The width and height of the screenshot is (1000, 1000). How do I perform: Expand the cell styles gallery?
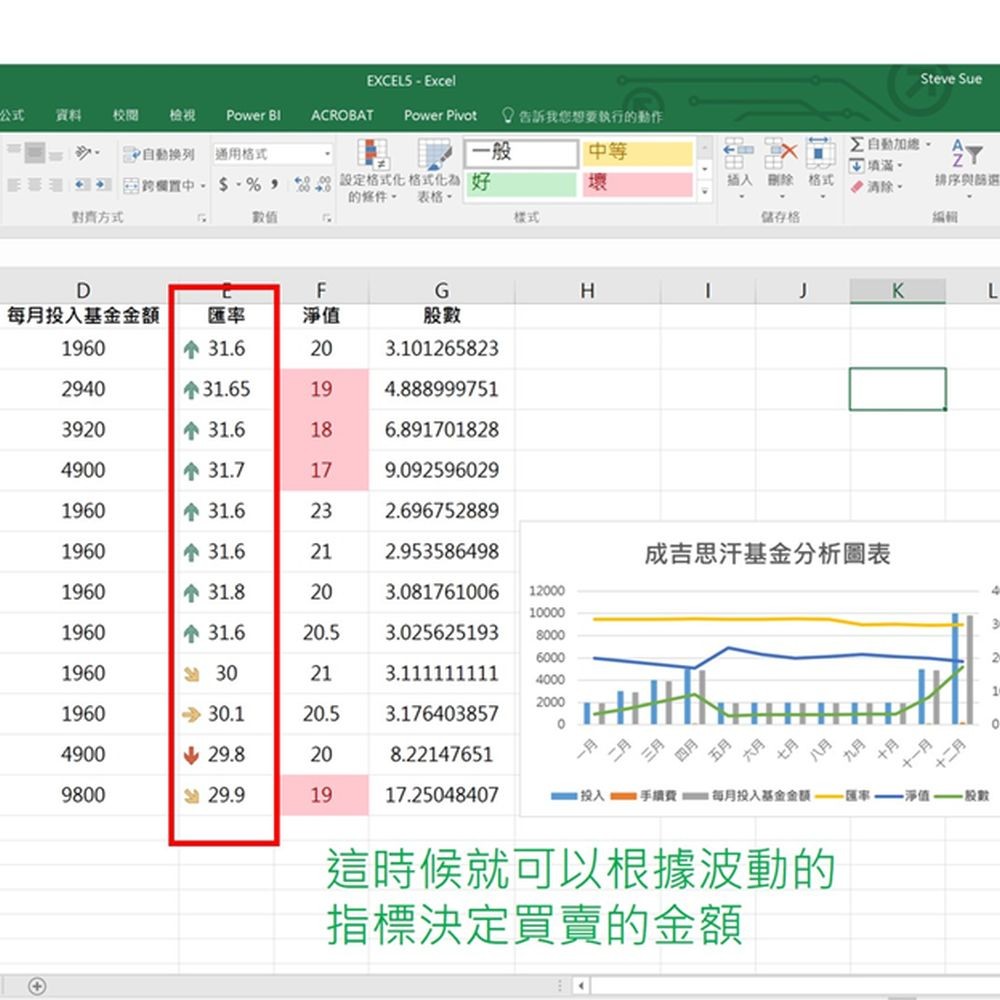tap(705, 191)
